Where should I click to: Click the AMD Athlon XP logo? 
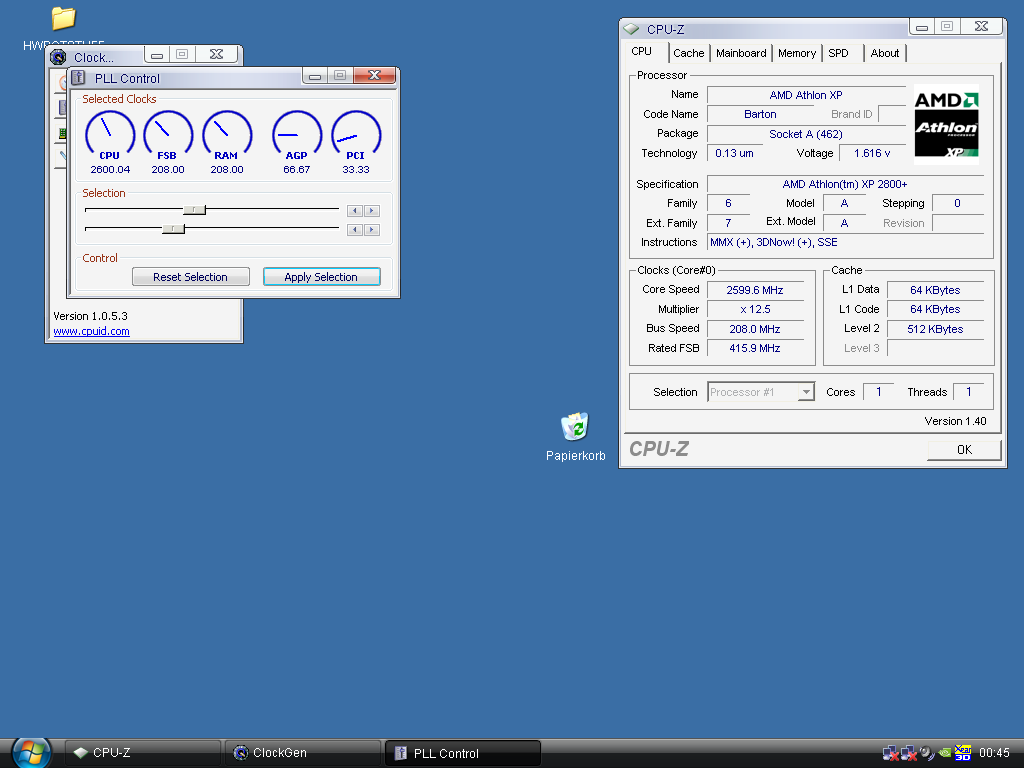click(x=946, y=124)
